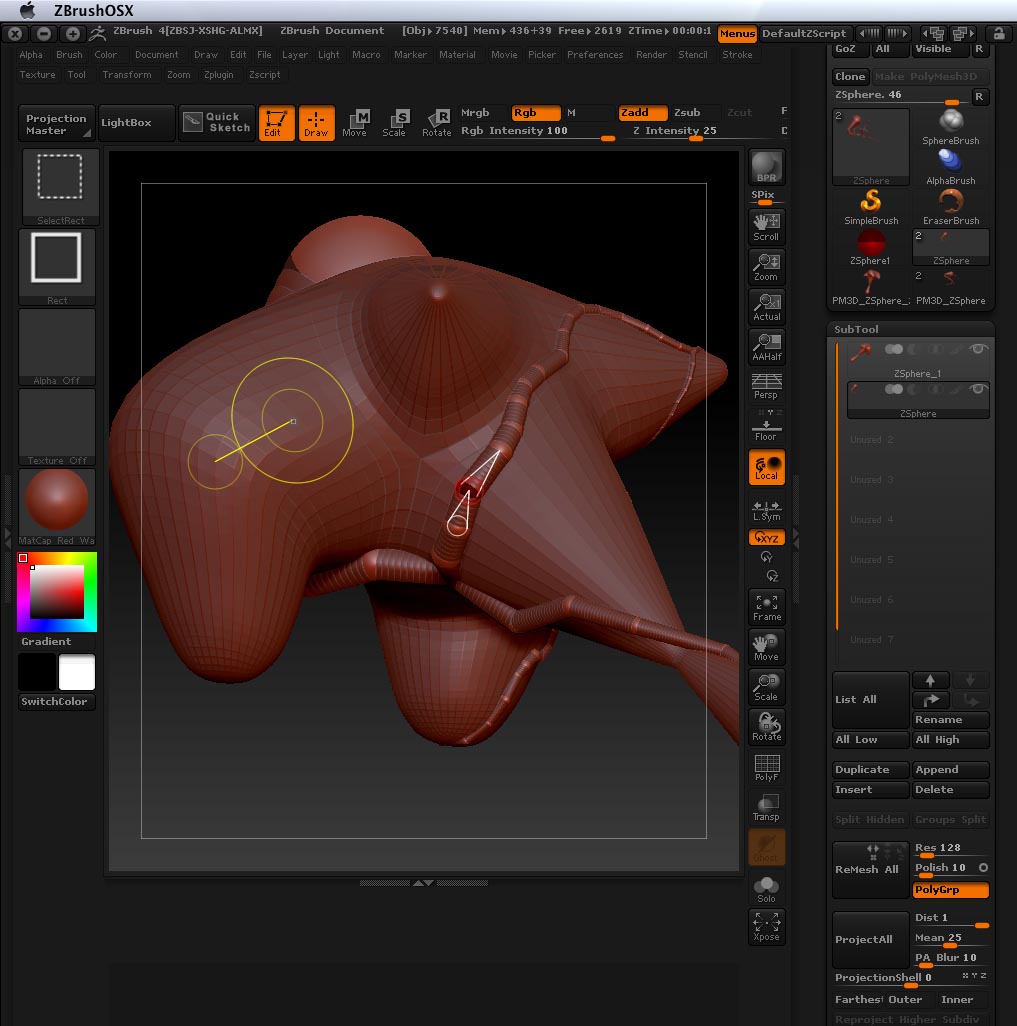The image size is (1017, 1026).
Task: Open Quick Sketch
Action: pyautogui.click(x=217, y=122)
